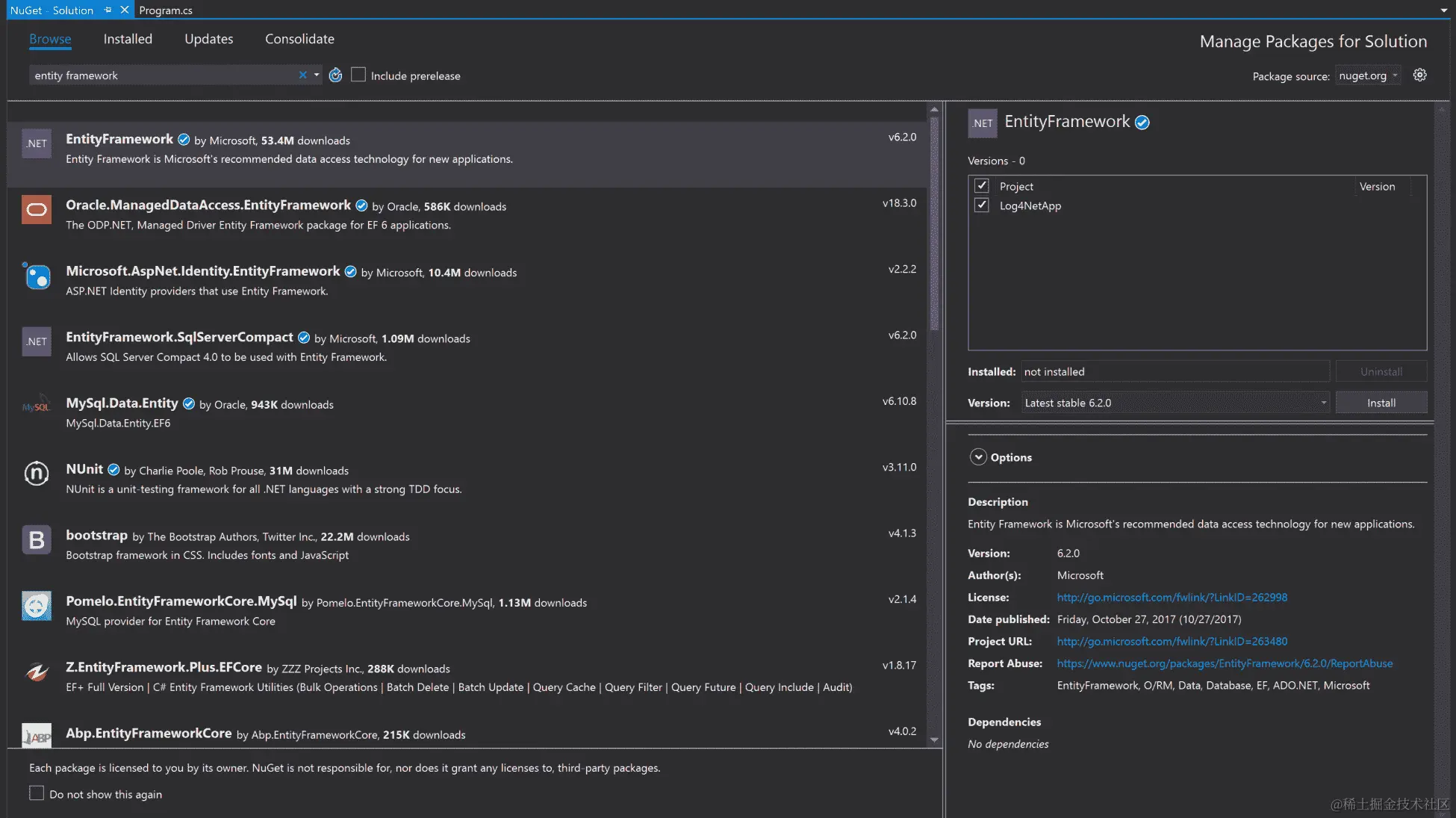
Task: Check Do not show this again
Action: [x=37, y=793]
